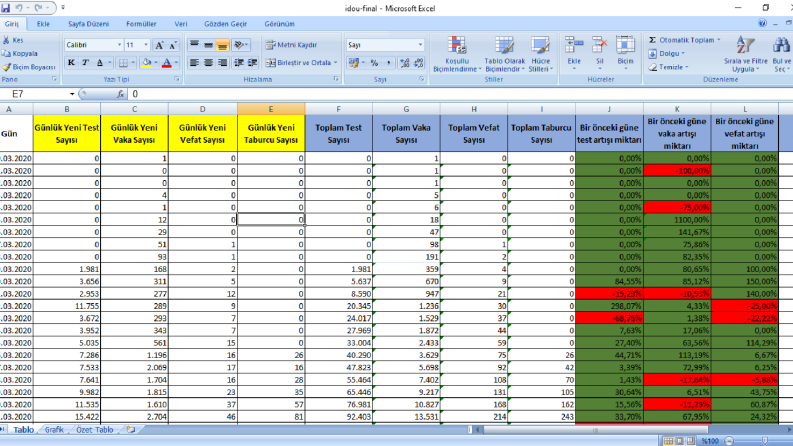The height and width of the screenshot is (446, 793).
Task: Toggle bold K formatting
Action: (71, 63)
